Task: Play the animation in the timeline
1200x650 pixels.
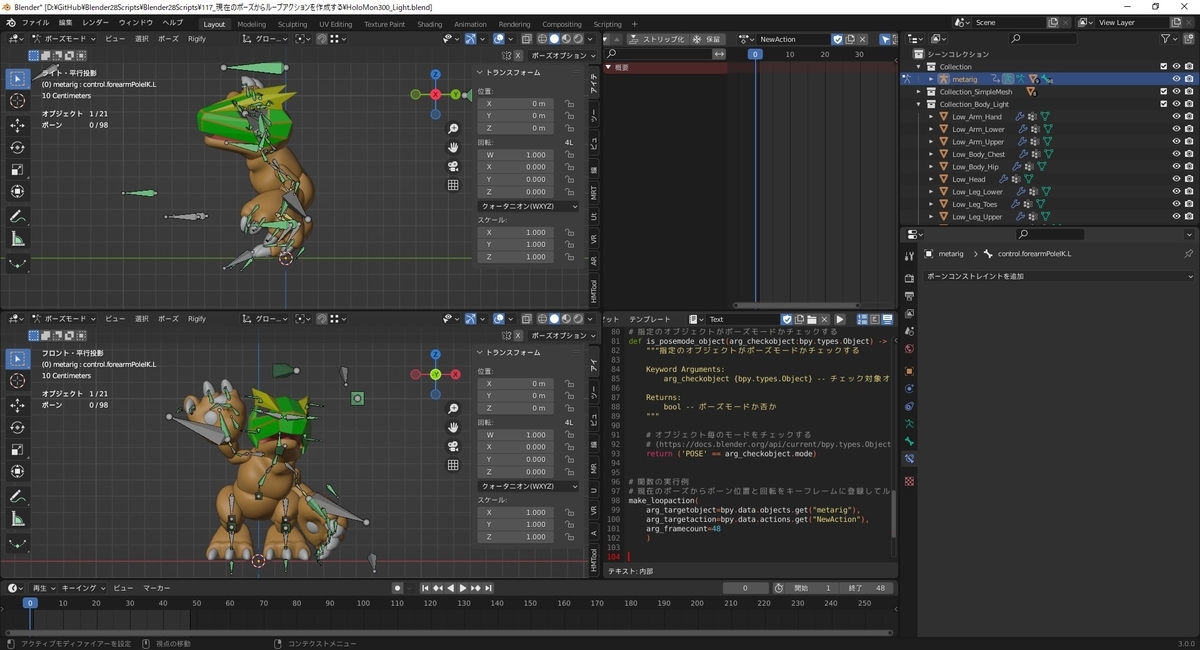Action: pyautogui.click(x=462, y=588)
